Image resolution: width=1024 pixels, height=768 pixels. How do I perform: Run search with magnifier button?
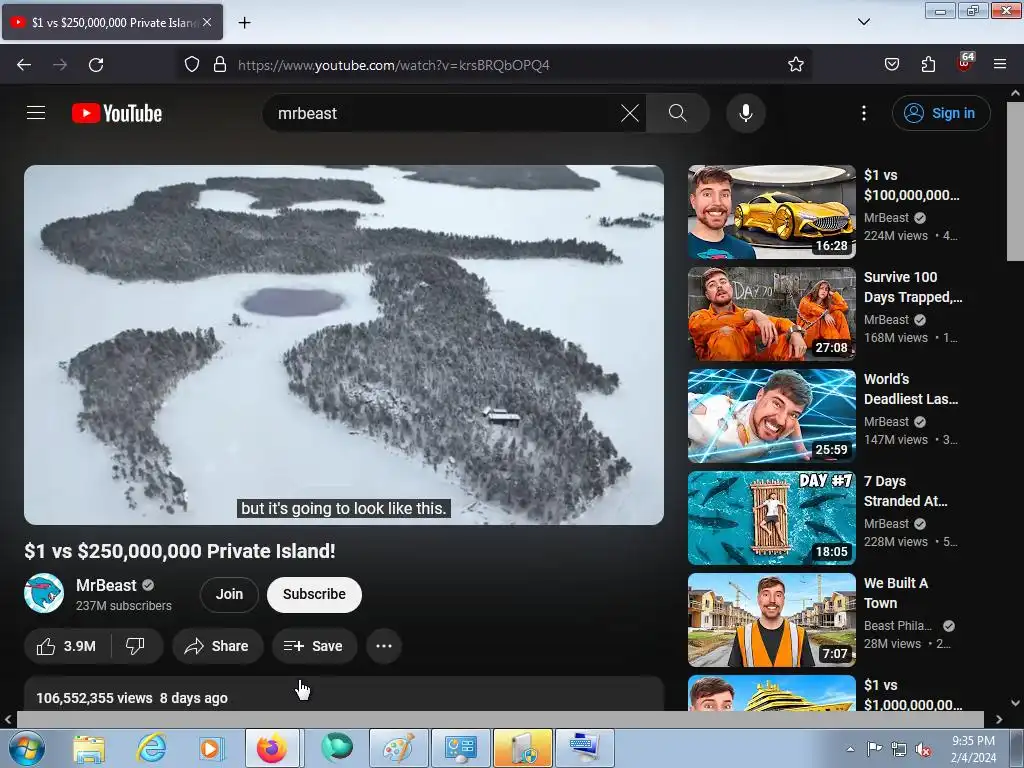(x=678, y=113)
